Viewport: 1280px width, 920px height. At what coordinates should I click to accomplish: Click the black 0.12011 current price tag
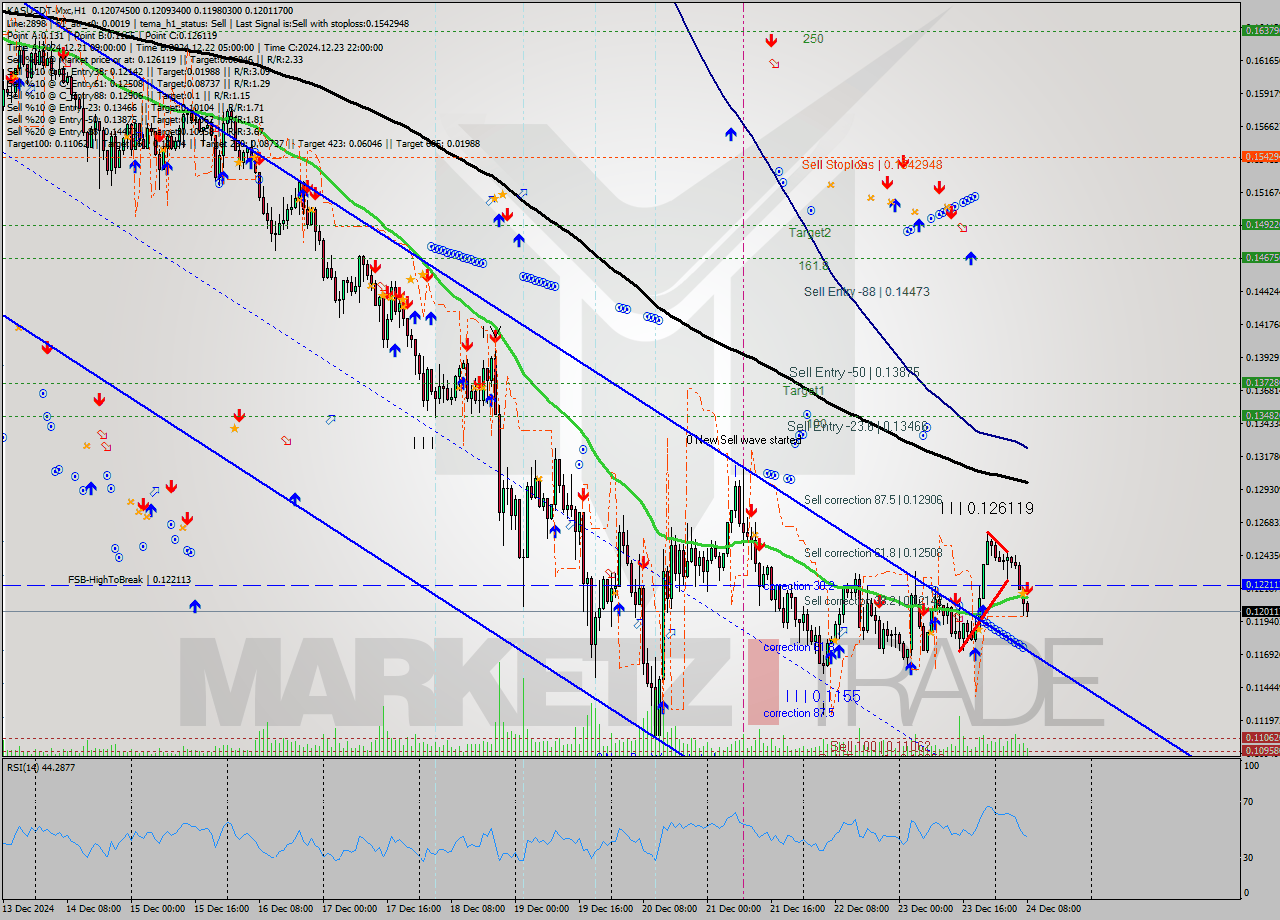point(1260,611)
